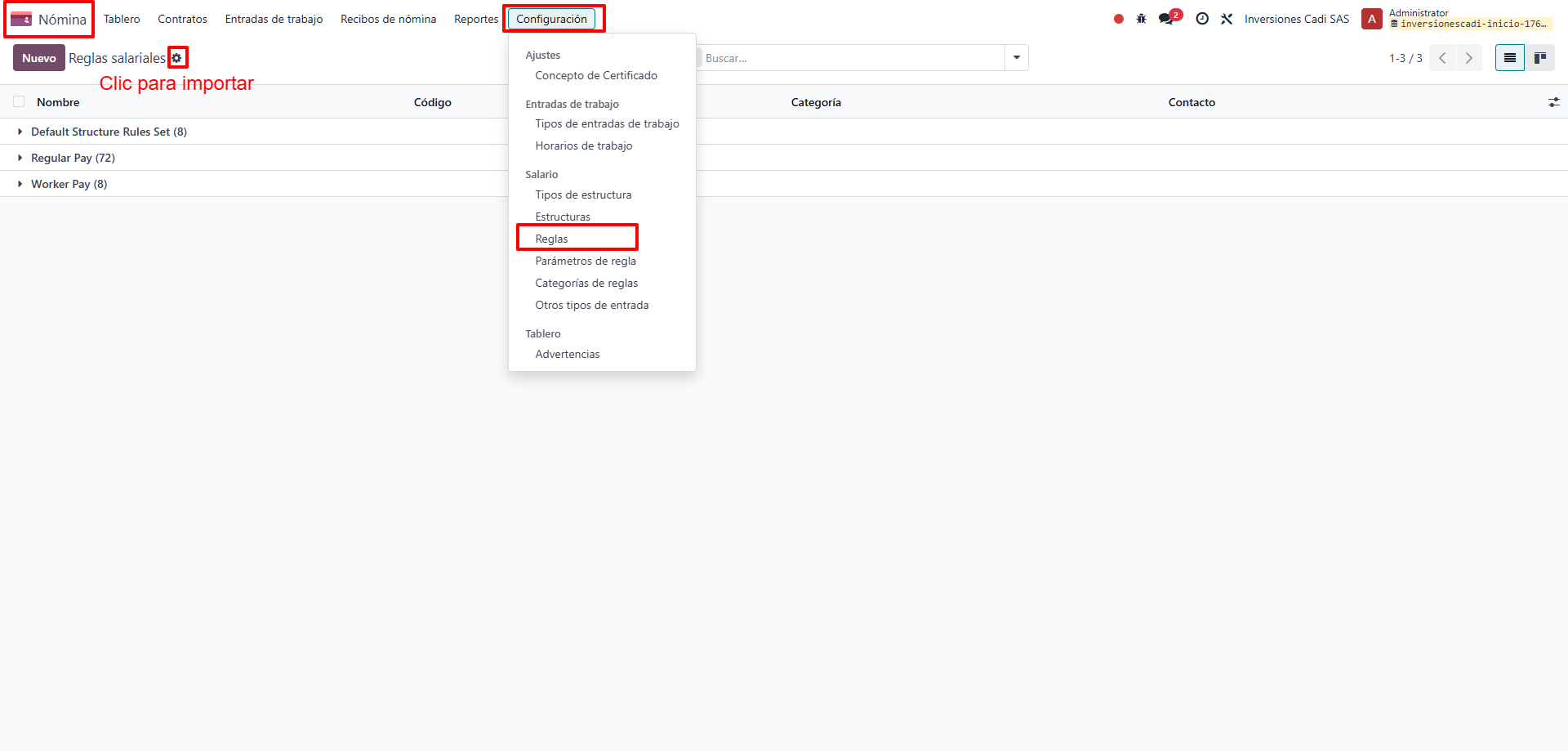Select Horarios de trabajo menu item
The width and height of the screenshot is (1568, 751).
click(x=584, y=145)
